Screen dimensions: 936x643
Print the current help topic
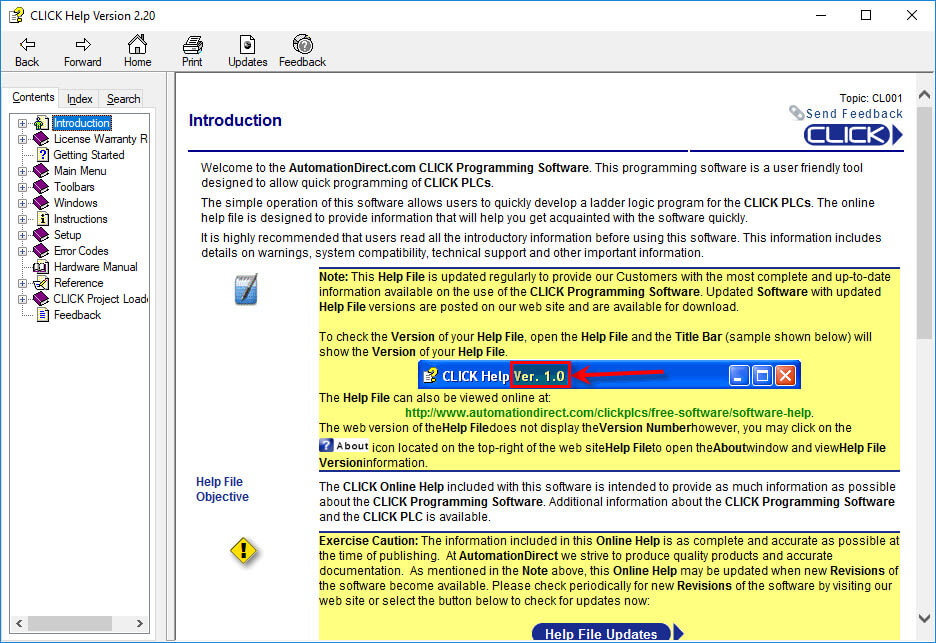(192, 51)
